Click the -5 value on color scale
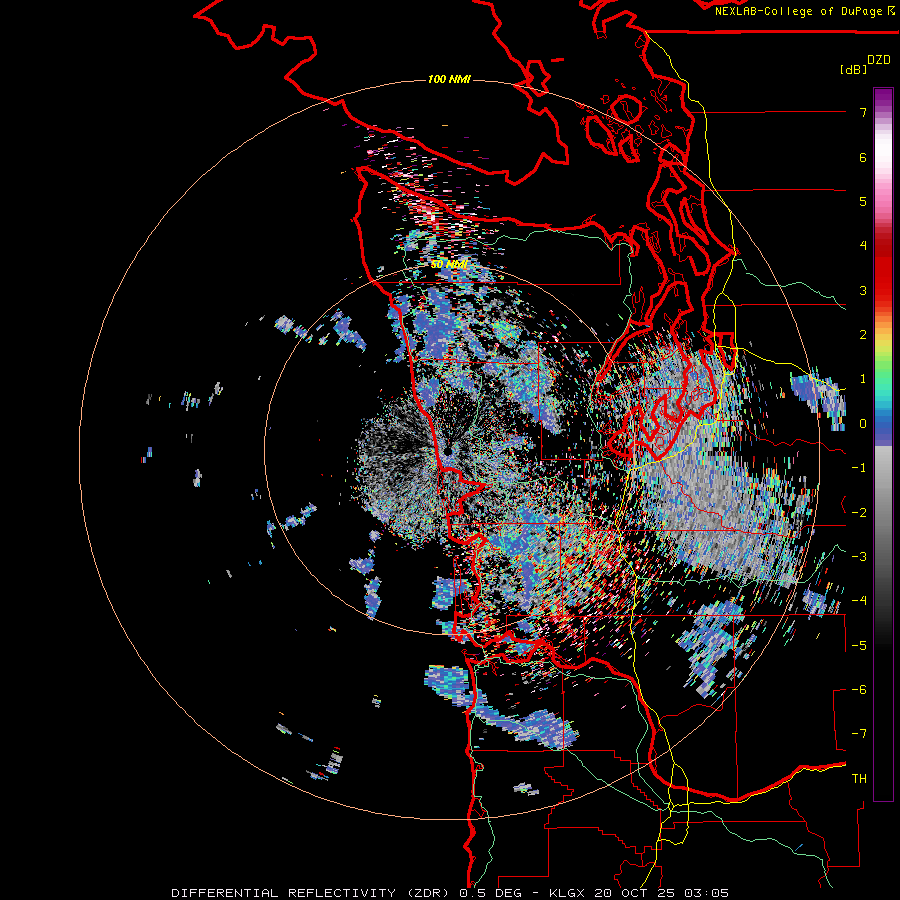The height and width of the screenshot is (900, 900). pyautogui.click(x=859, y=646)
